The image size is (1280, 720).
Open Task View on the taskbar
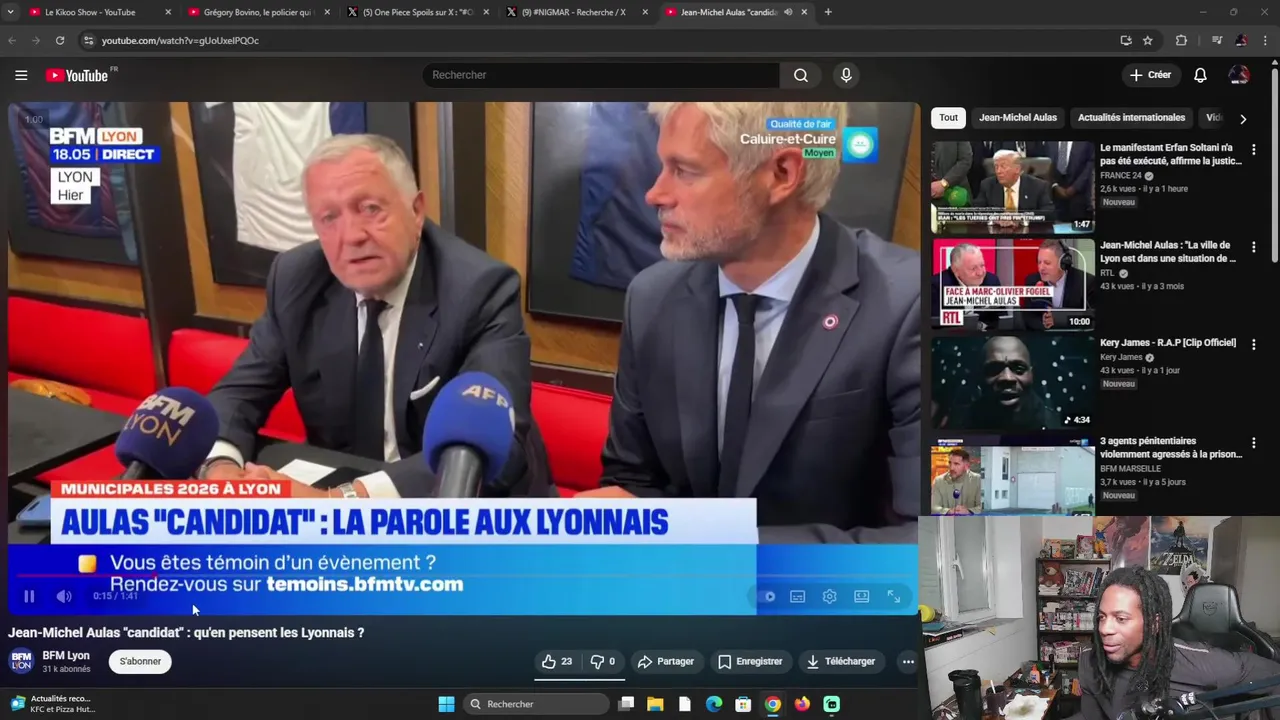coord(626,704)
